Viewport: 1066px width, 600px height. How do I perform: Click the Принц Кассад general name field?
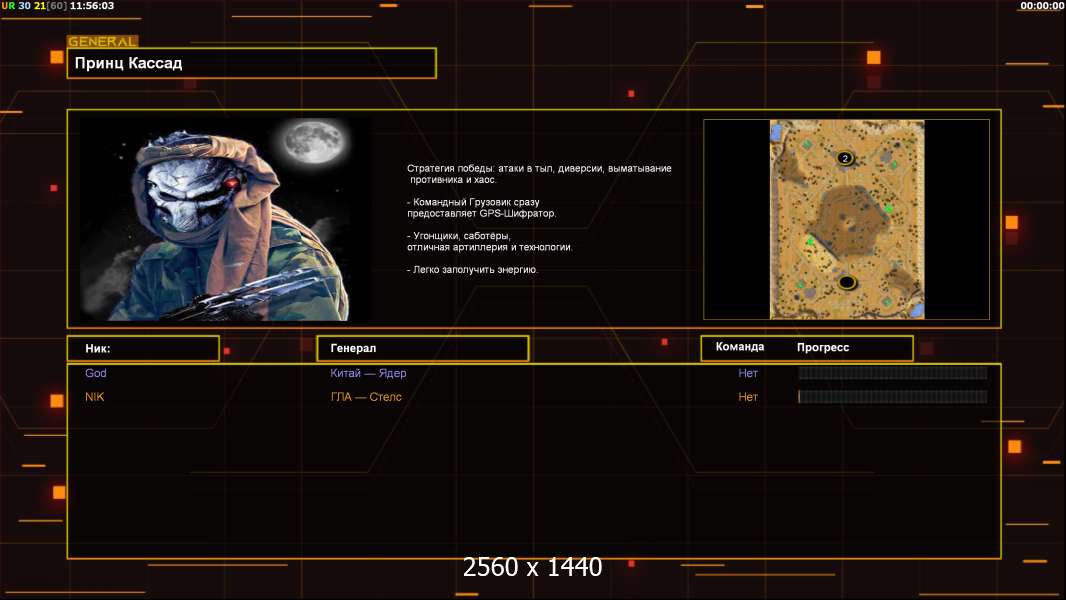(252, 63)
